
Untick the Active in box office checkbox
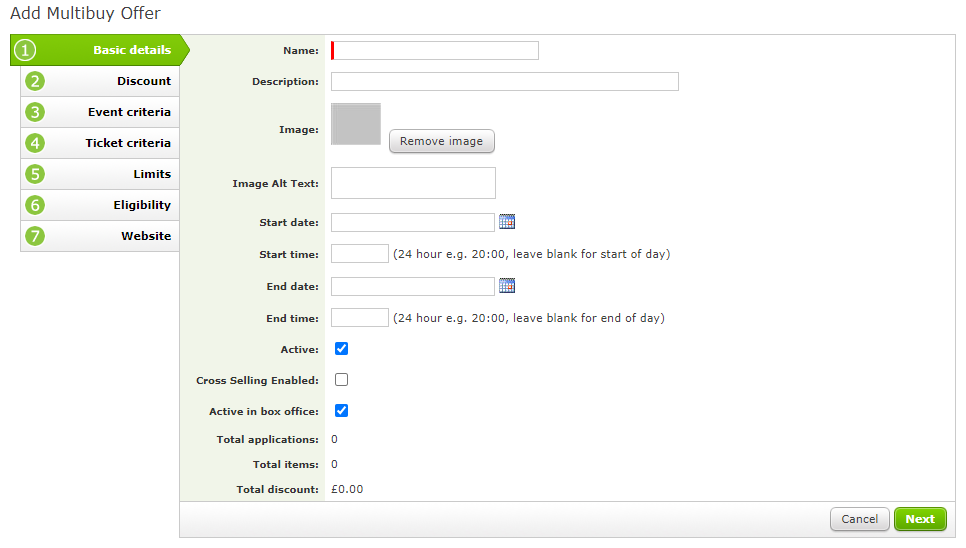[x=341, y=410]
